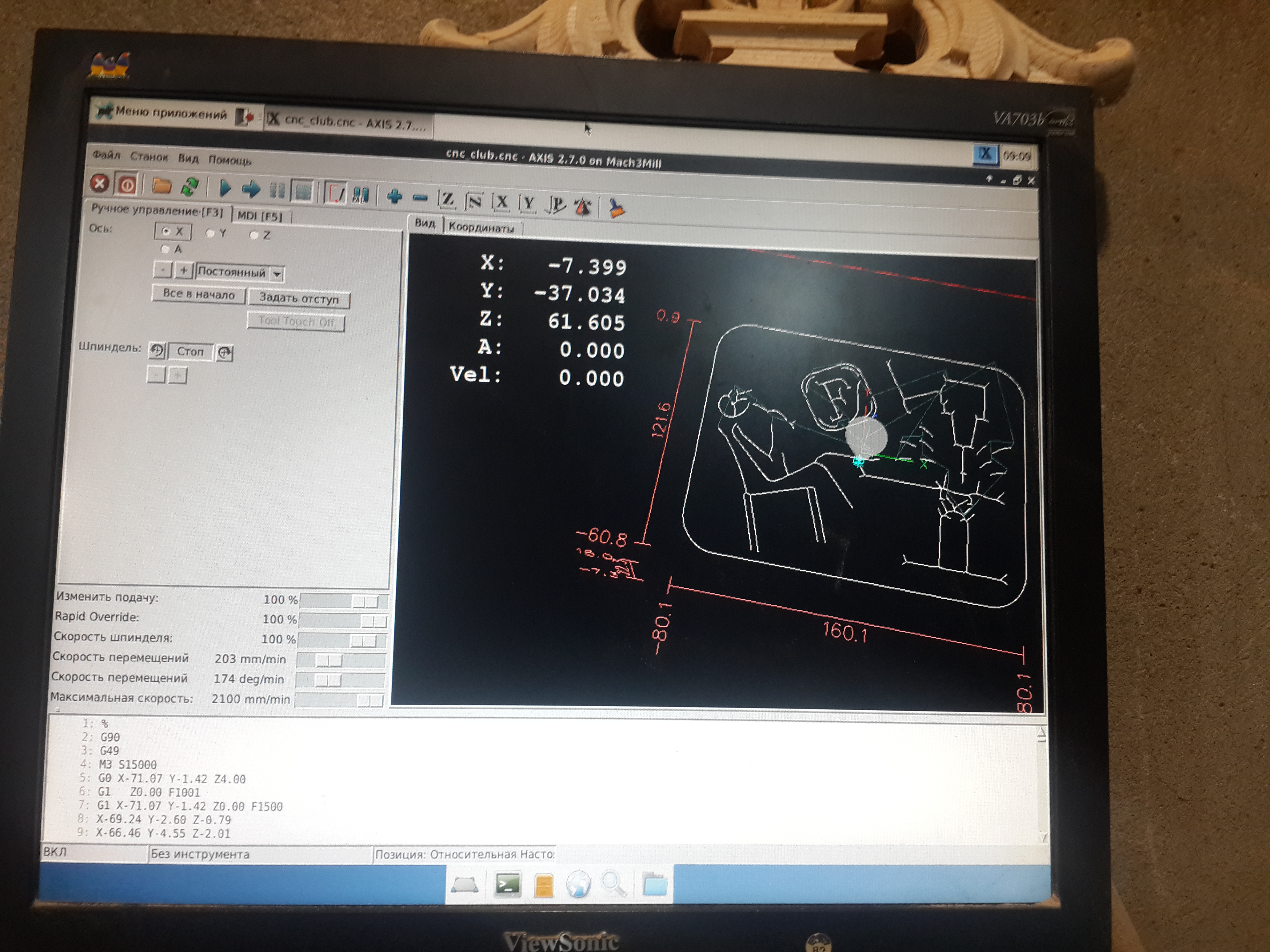Switch to the MDI [F5] tab
The width and height of the screenshot is (1270, 952).
click(260, 216)
